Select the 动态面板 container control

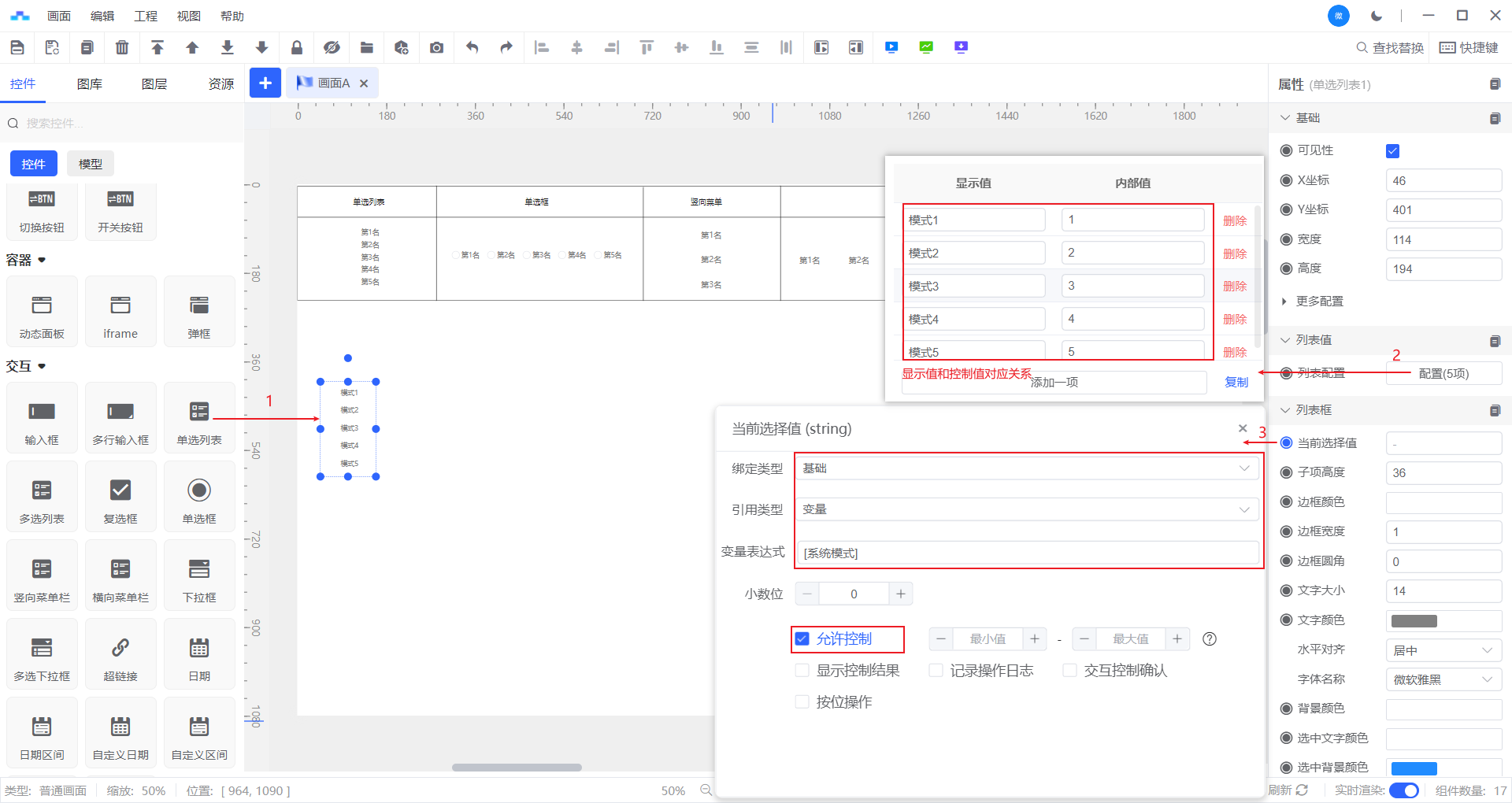pos(42,313)
